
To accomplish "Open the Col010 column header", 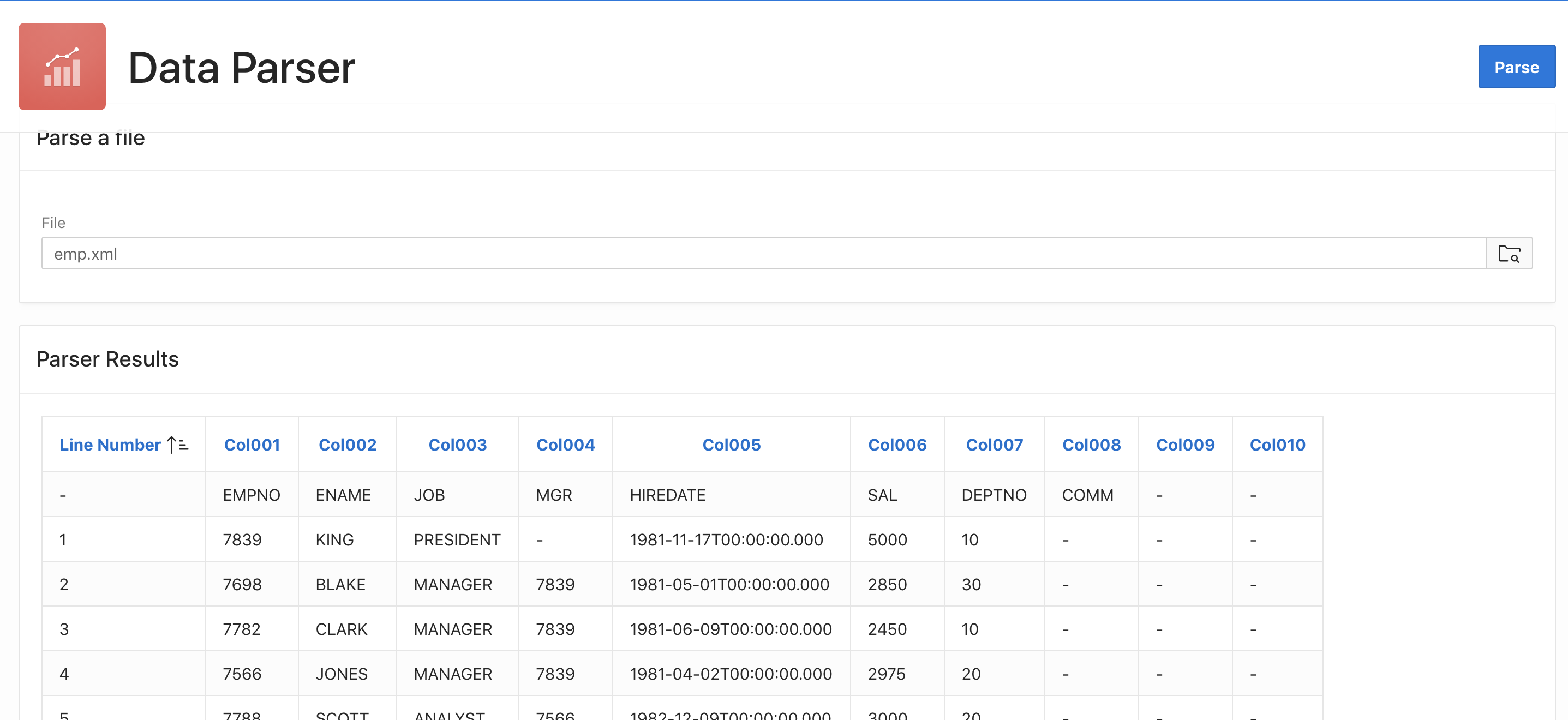I will coord(1277,445).
